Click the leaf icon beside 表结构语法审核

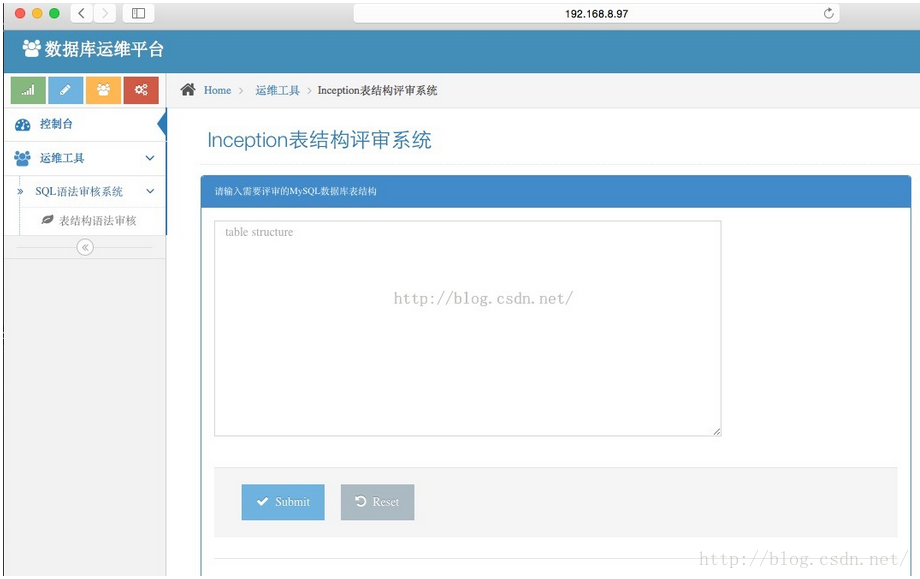point(48,219)
